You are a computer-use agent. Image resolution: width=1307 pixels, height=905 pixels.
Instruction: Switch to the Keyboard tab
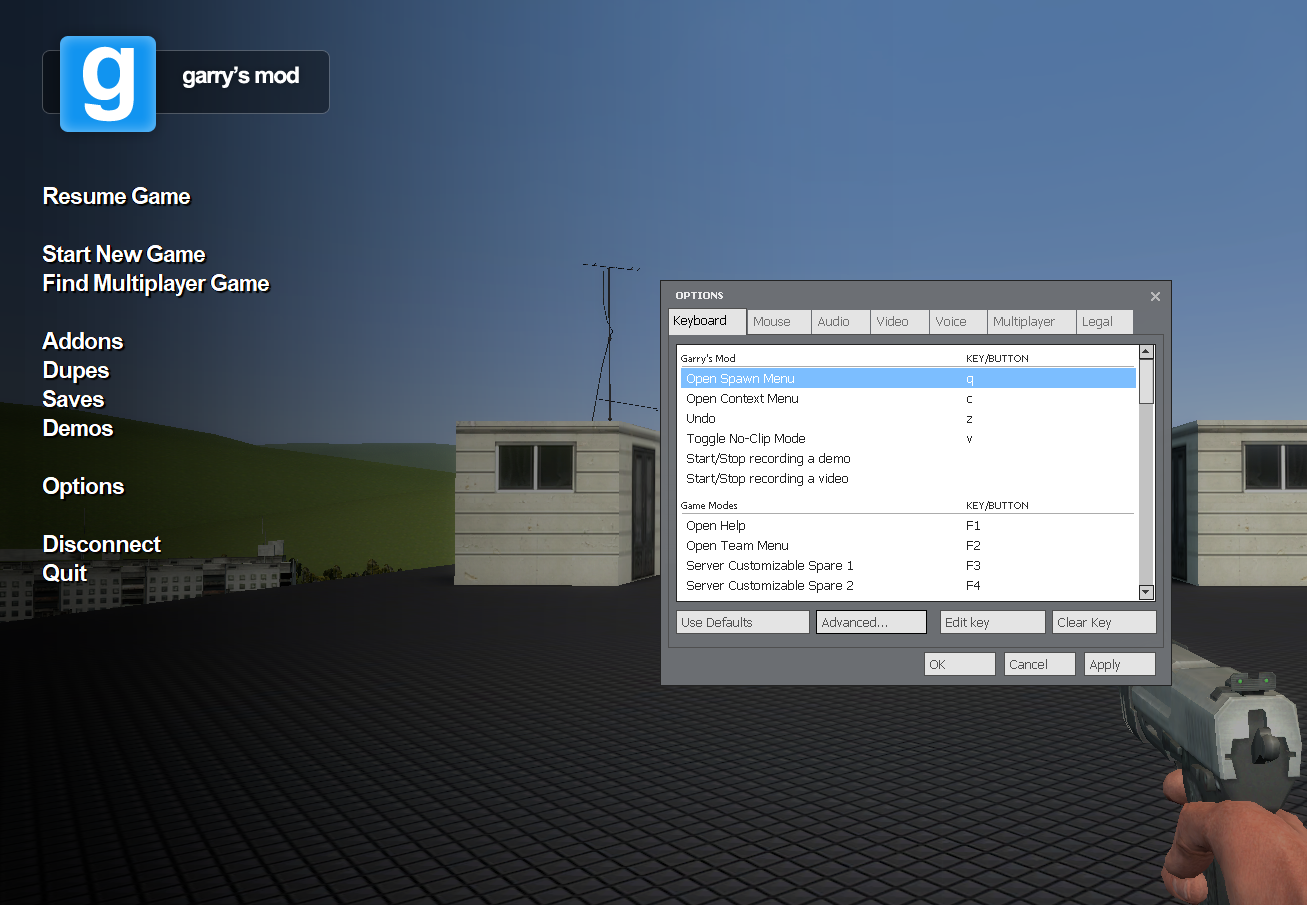click(708, 322)
